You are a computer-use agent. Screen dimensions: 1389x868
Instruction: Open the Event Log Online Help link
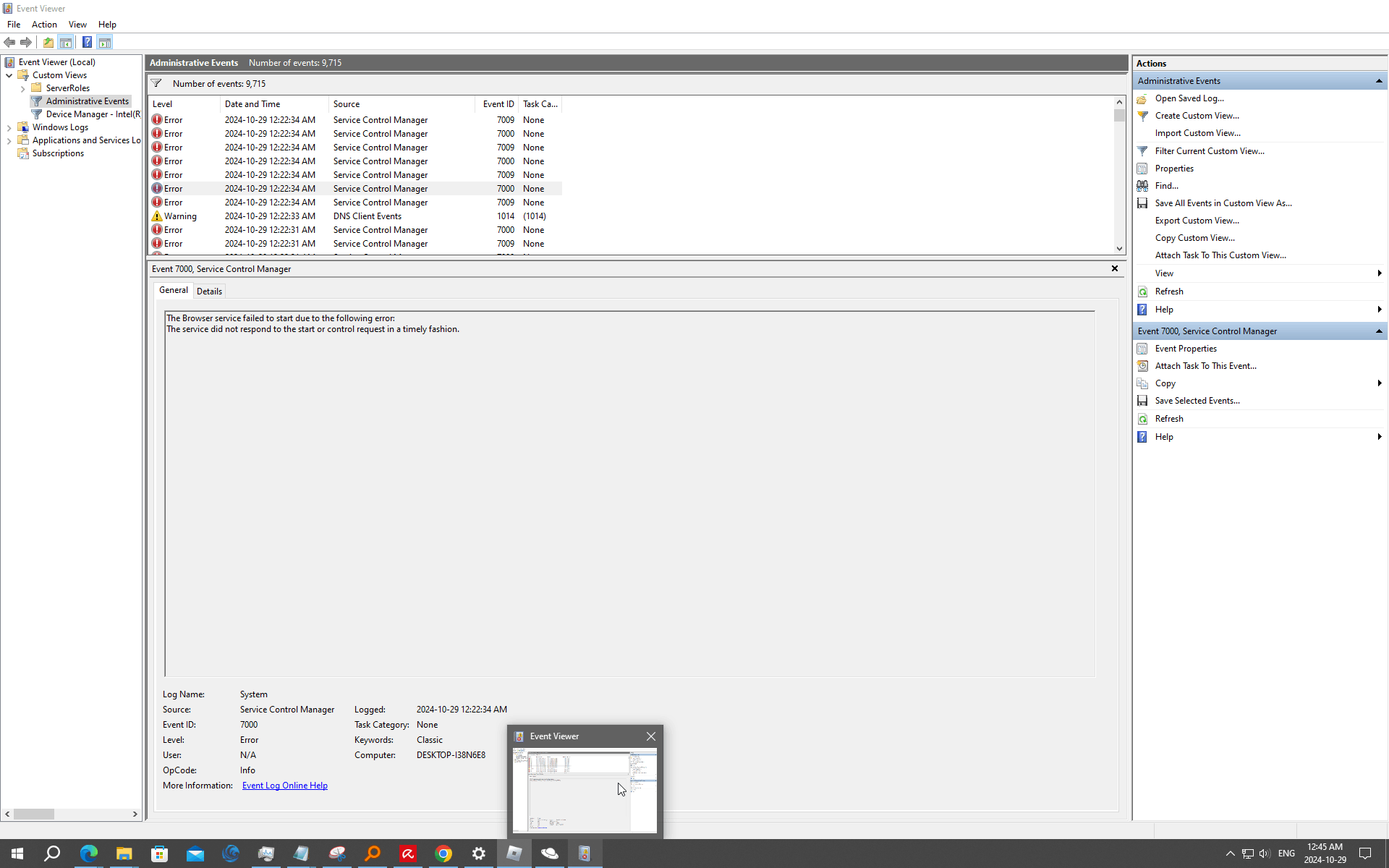pyautogui.click(x=284, y=785)
